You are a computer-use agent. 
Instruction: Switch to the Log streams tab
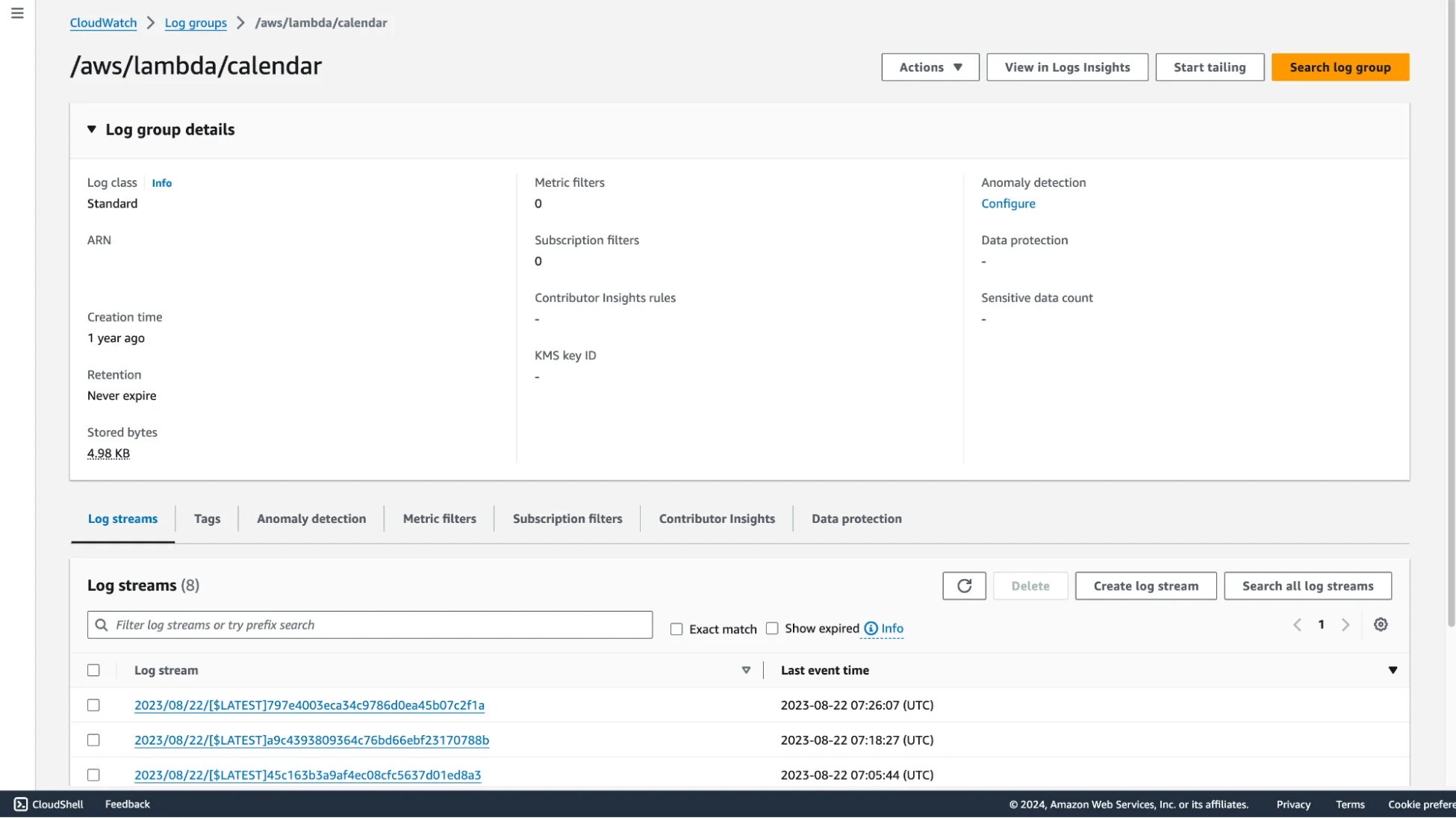pyautogui.click(x=122, y=518)
